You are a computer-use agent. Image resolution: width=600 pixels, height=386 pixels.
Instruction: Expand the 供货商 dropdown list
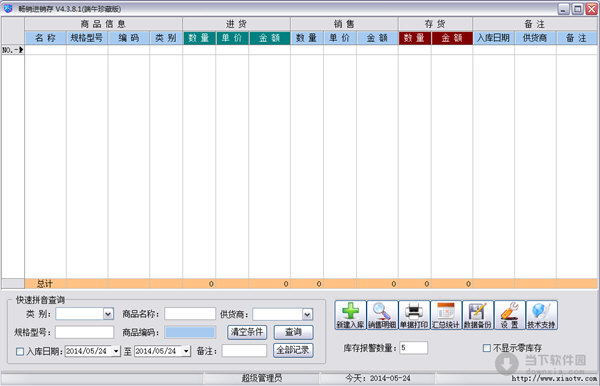tap(307, 314)
